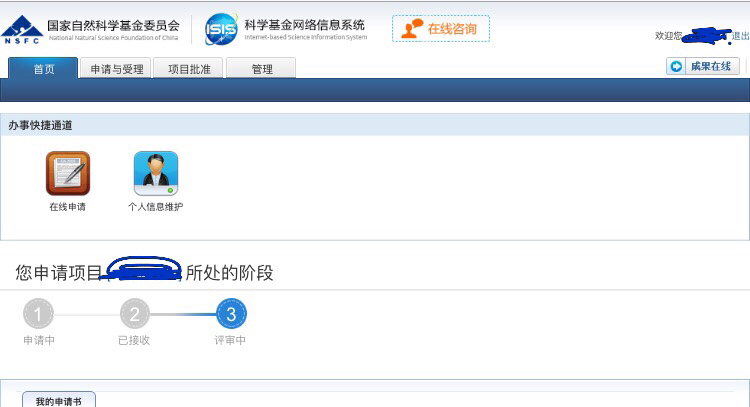750x407 pixels.
Task: Open the 项目批准 tab
Action: (x=189, y=69)
